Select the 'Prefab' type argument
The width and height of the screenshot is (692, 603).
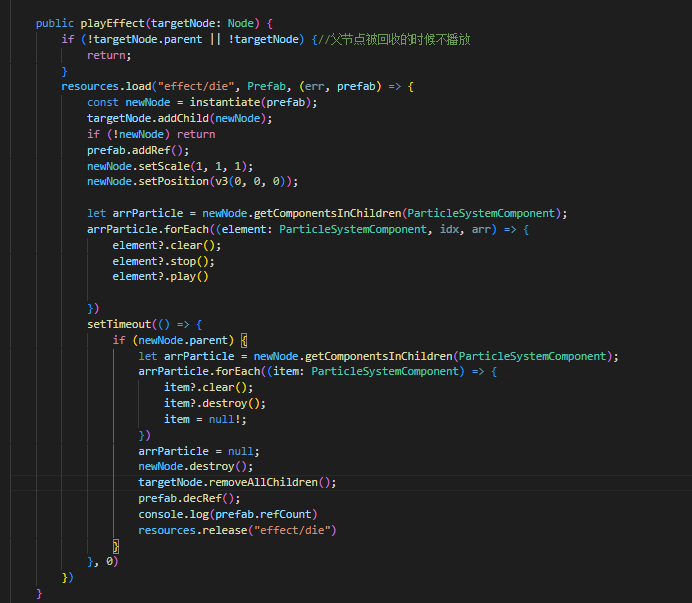(x=266, y=86)
